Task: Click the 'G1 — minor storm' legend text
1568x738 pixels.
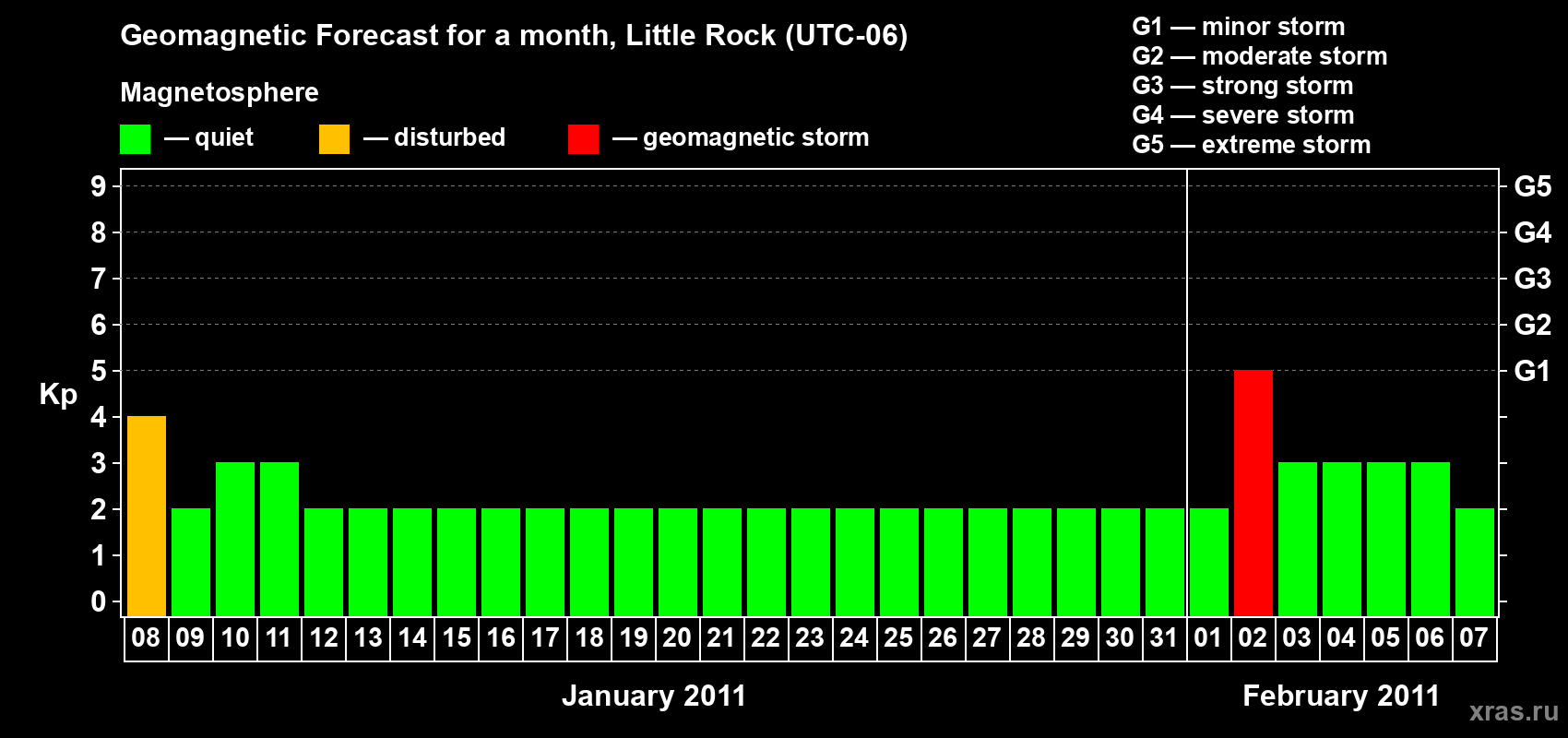Action: coord(1239,27)
